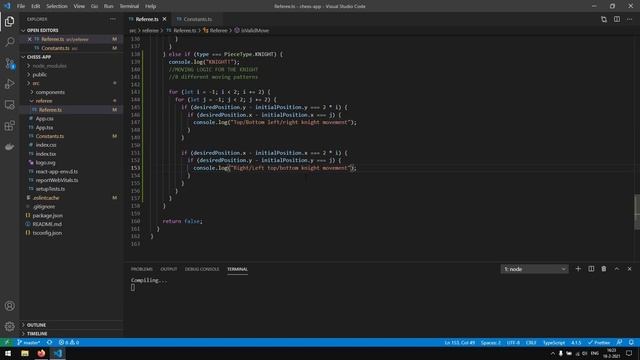
Task: Click the Open Changes icon in editor toolbar
Action: (x=604, y=19)
